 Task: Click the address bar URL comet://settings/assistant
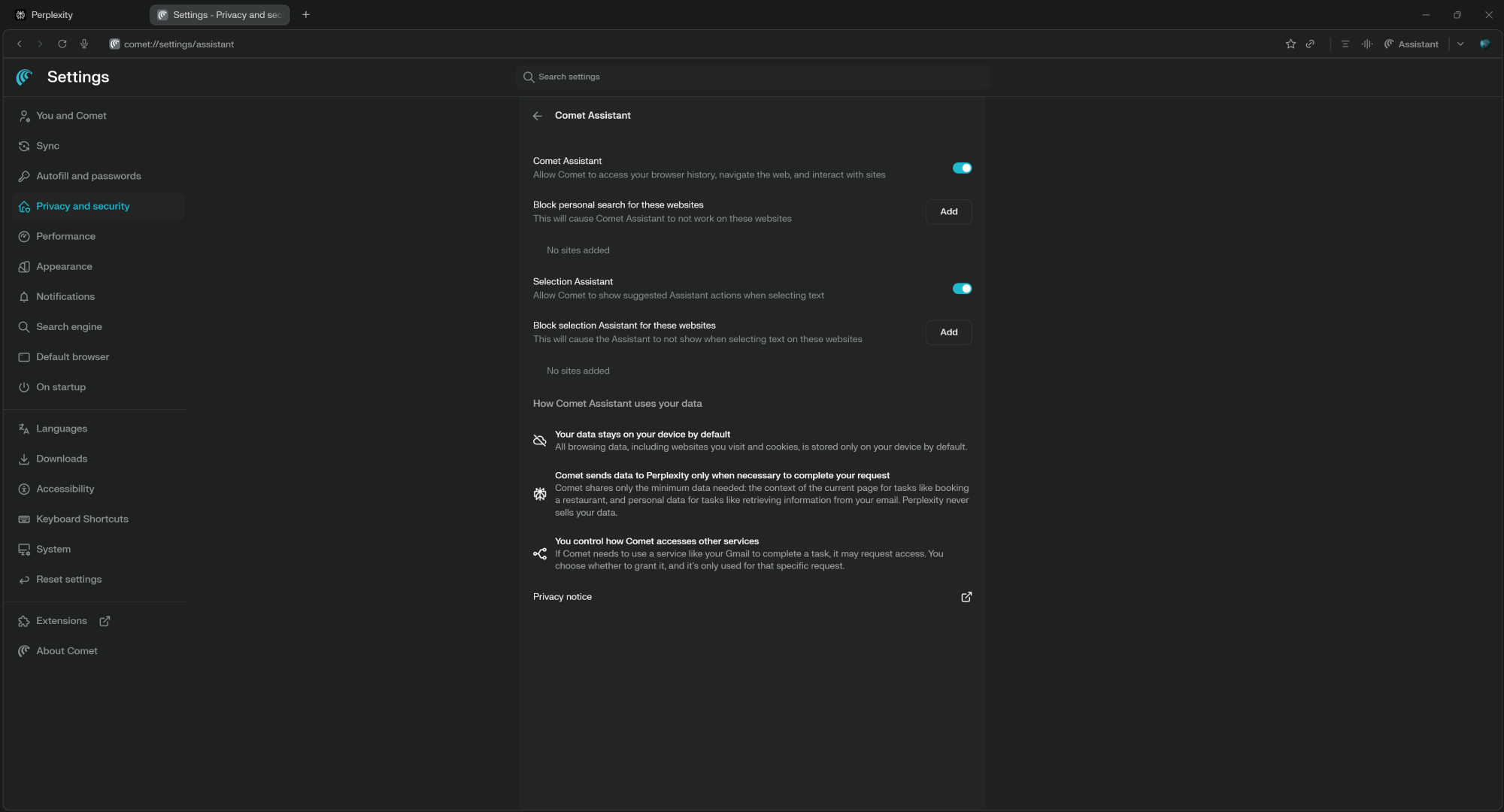(x=179, y=44)
